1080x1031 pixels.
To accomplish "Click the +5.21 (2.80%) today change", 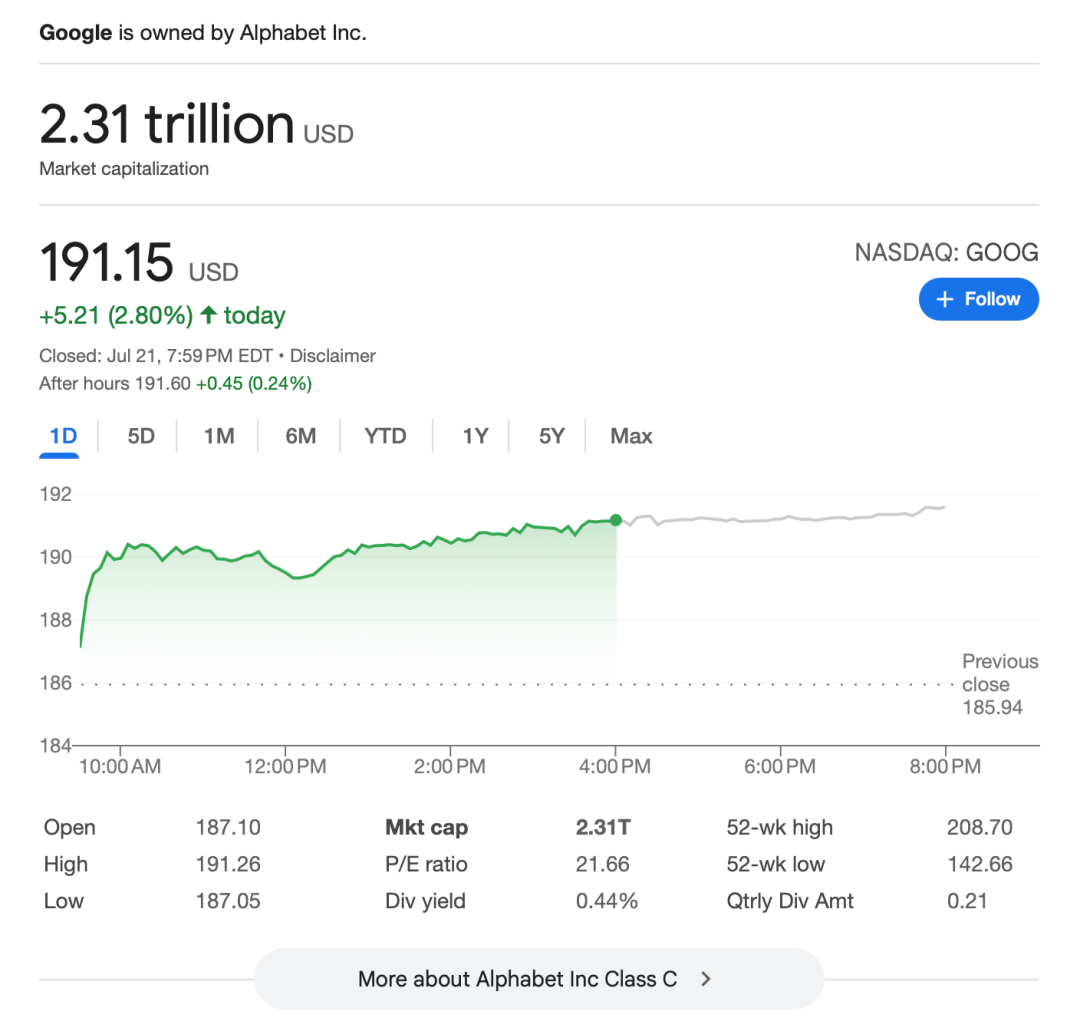I will point(162,315).
